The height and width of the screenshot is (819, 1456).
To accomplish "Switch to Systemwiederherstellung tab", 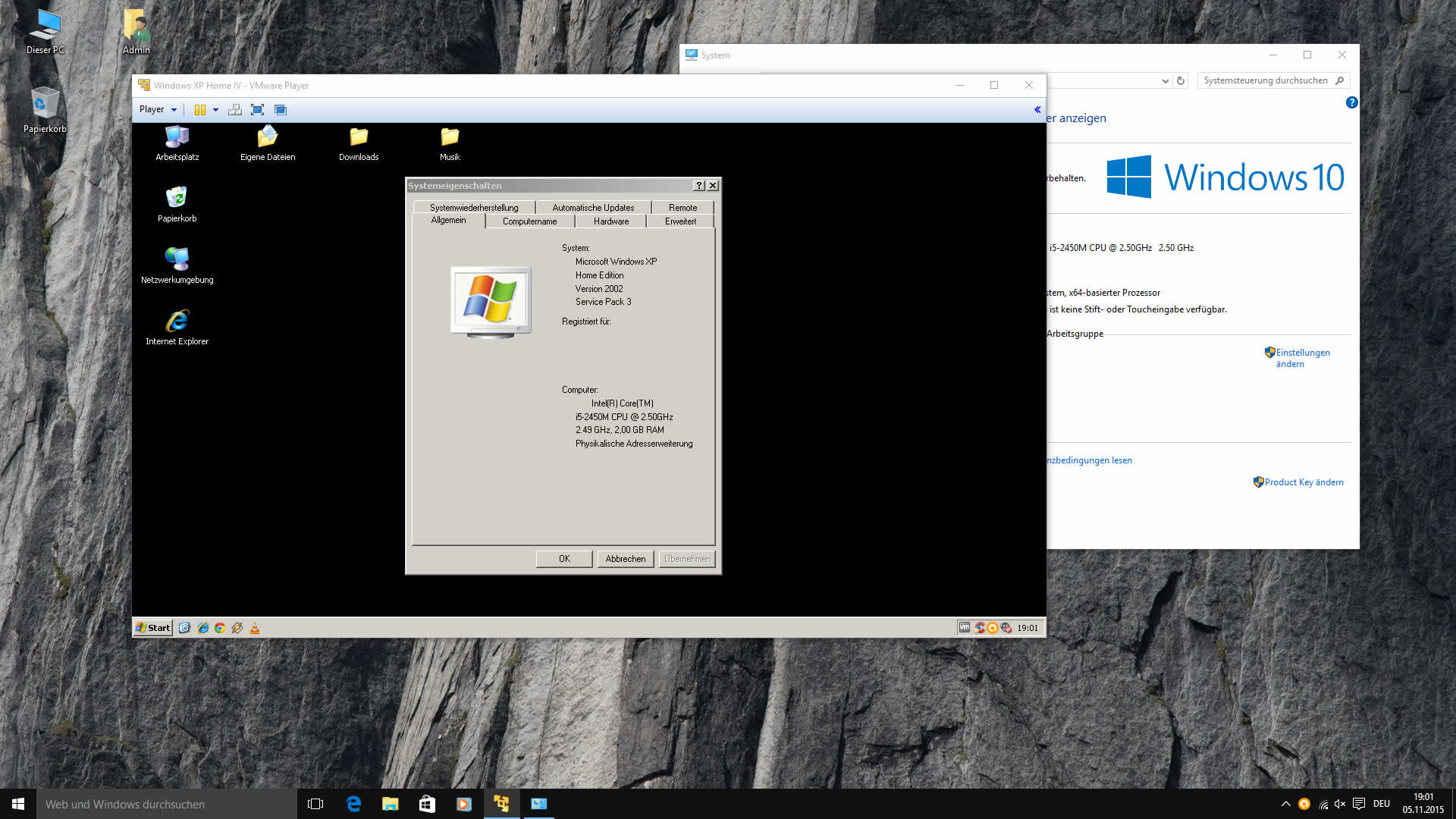I will point(474,208).
